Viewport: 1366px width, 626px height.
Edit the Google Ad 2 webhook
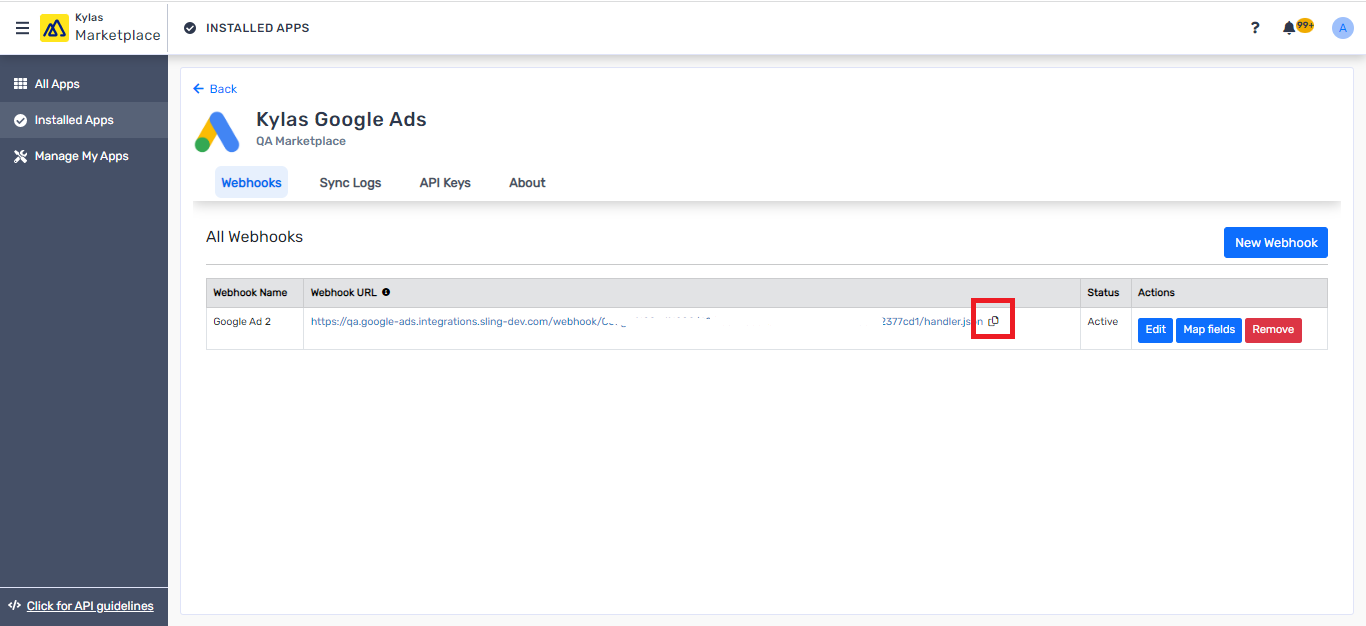[x=1155, y=330]
